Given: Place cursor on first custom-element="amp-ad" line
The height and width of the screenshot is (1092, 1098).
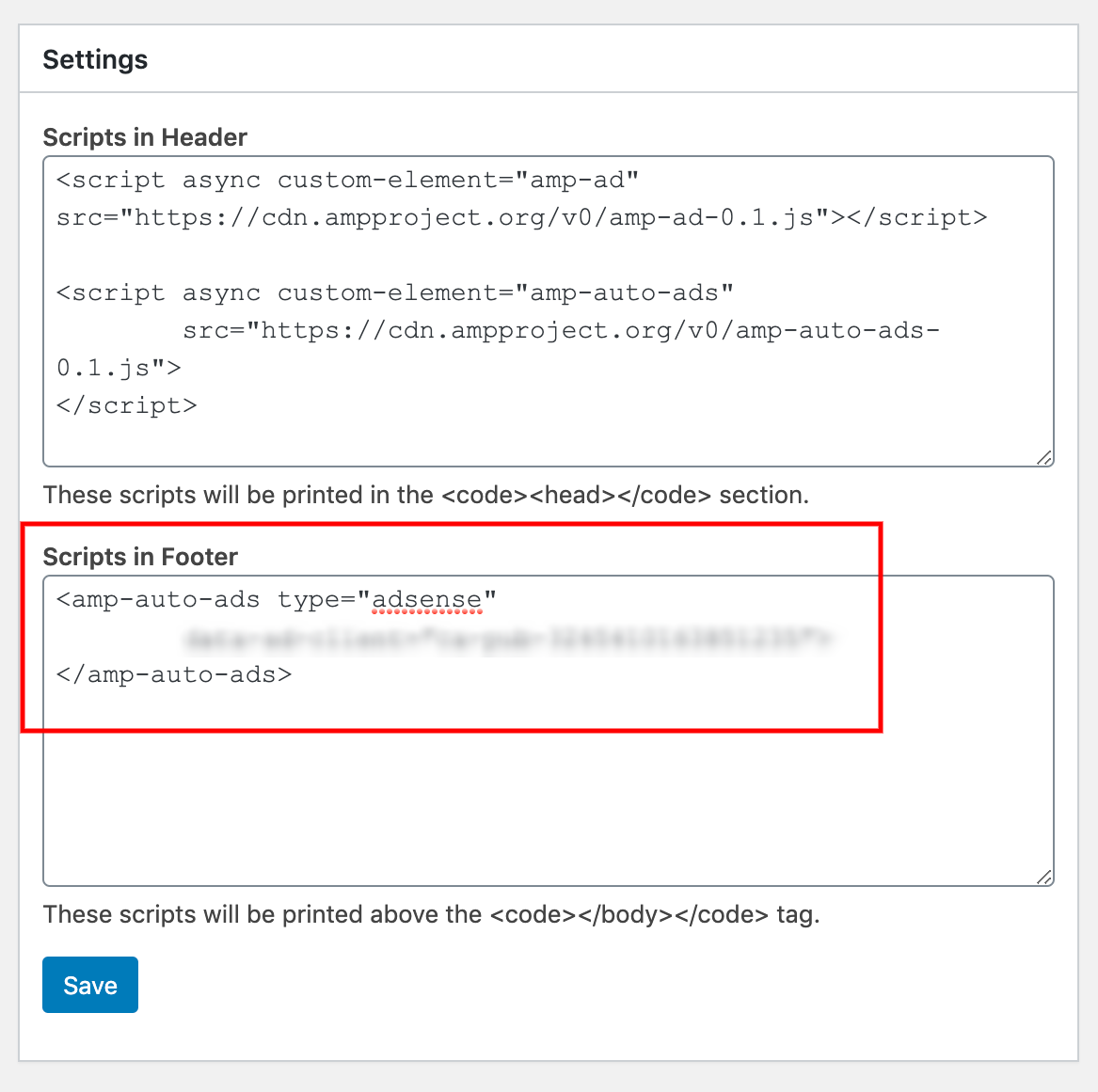Looking at the screenshot, I should [347, 180].
